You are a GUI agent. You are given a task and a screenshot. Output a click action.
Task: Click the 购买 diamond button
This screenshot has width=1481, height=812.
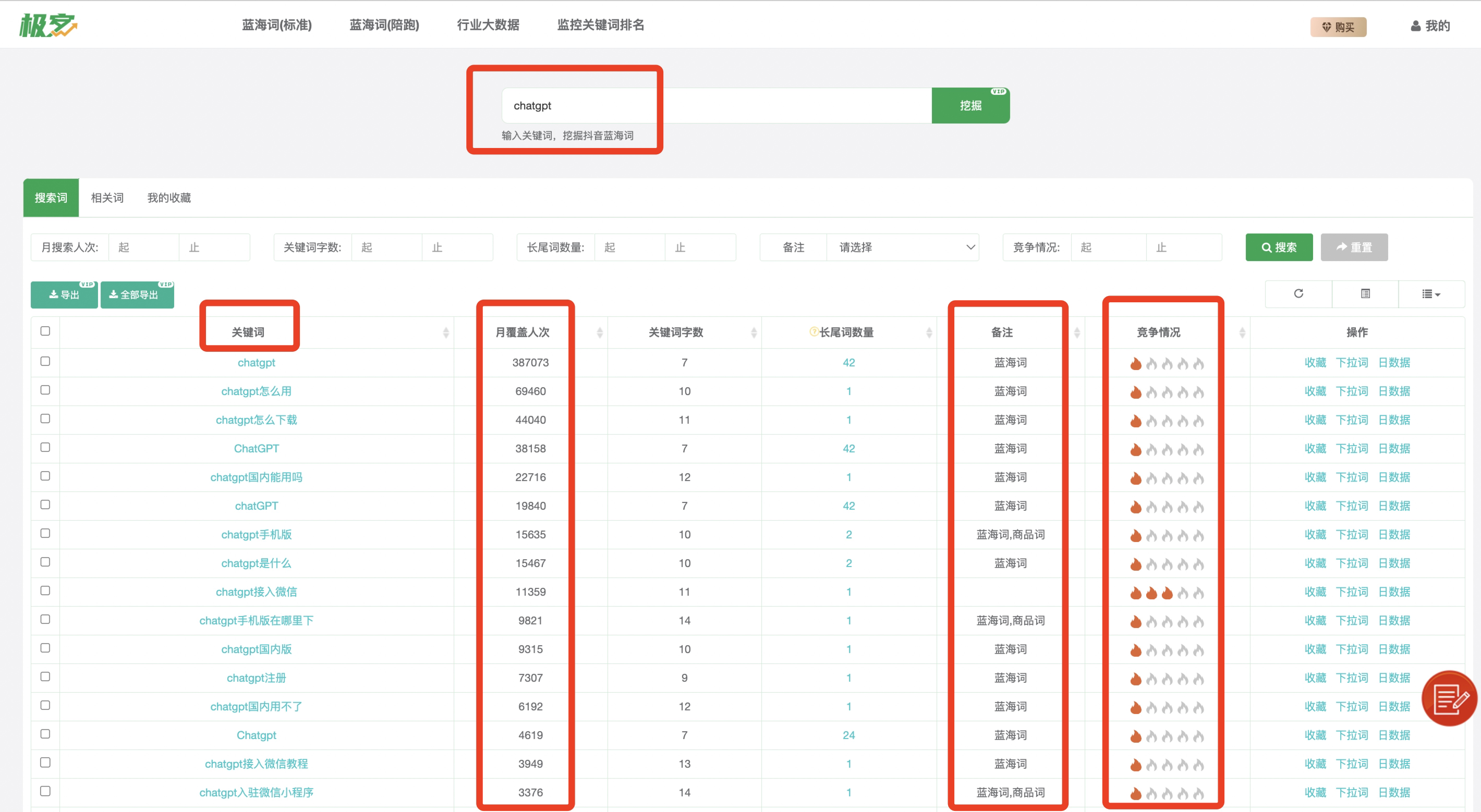point(1338,27)
